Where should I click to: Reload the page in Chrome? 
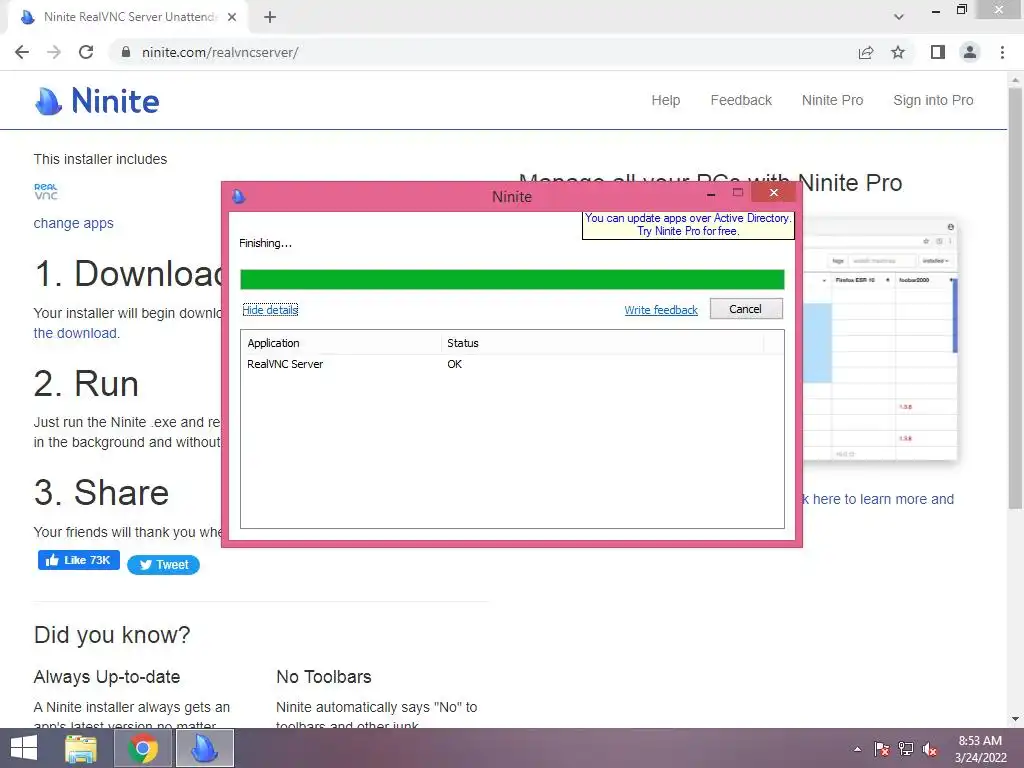[x=86, y=52]
